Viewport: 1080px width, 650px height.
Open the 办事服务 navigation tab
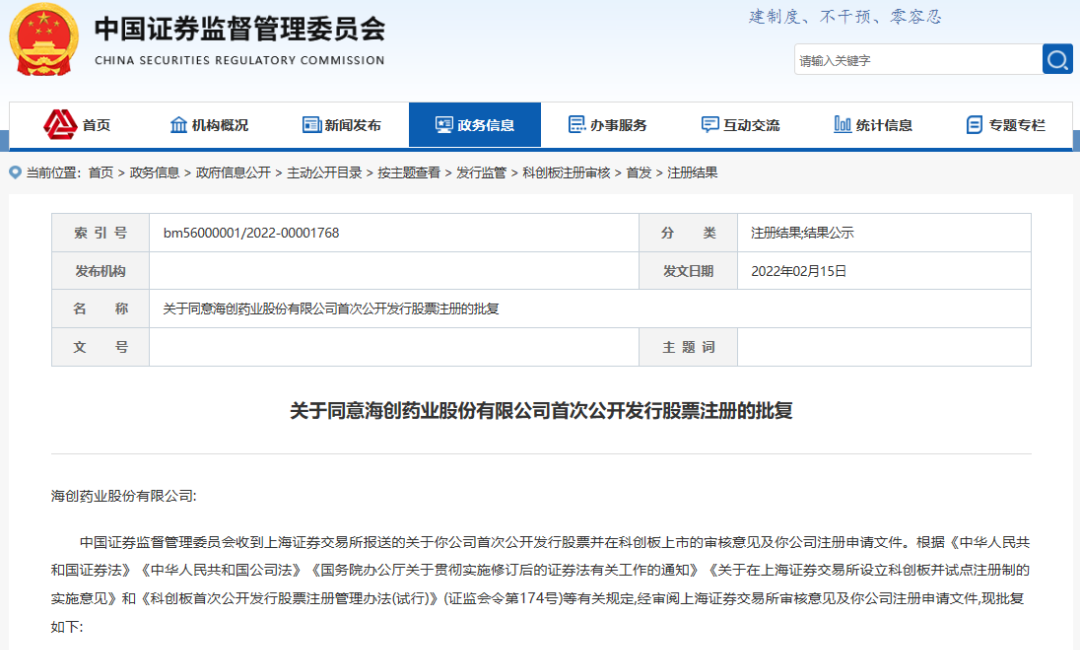[x=608, y=125]
